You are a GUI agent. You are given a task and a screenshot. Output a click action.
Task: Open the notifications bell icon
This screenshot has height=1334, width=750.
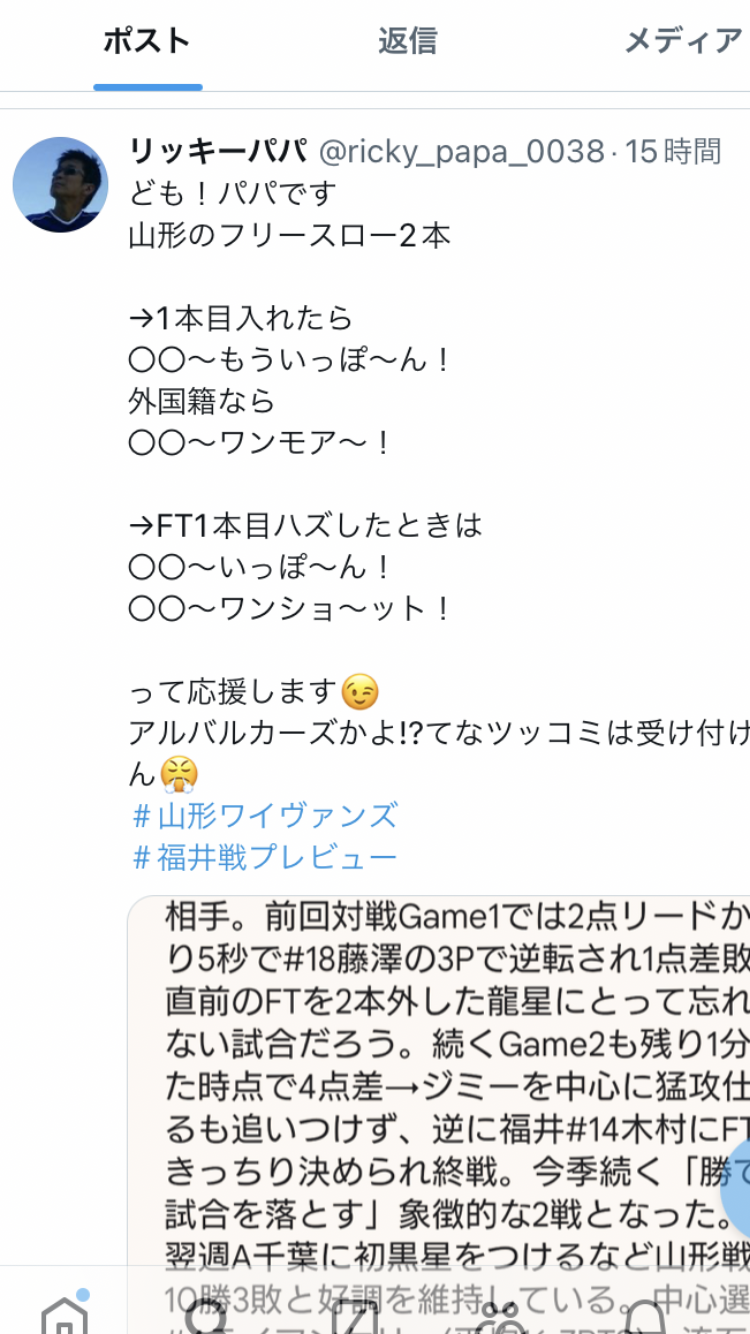pyautogui.click(x=646, y=1315)
